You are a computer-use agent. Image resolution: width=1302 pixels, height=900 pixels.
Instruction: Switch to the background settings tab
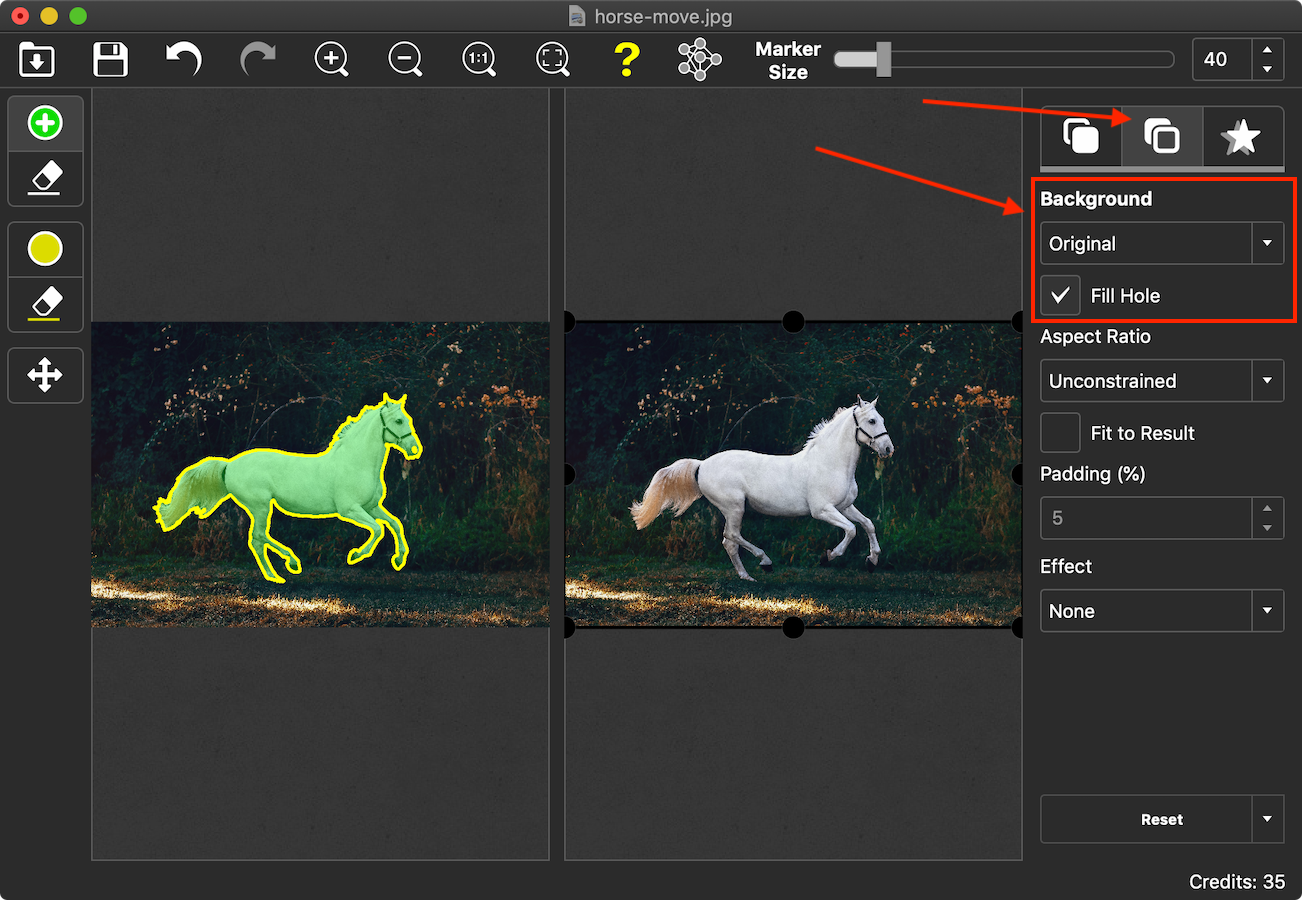(1161, 136)
